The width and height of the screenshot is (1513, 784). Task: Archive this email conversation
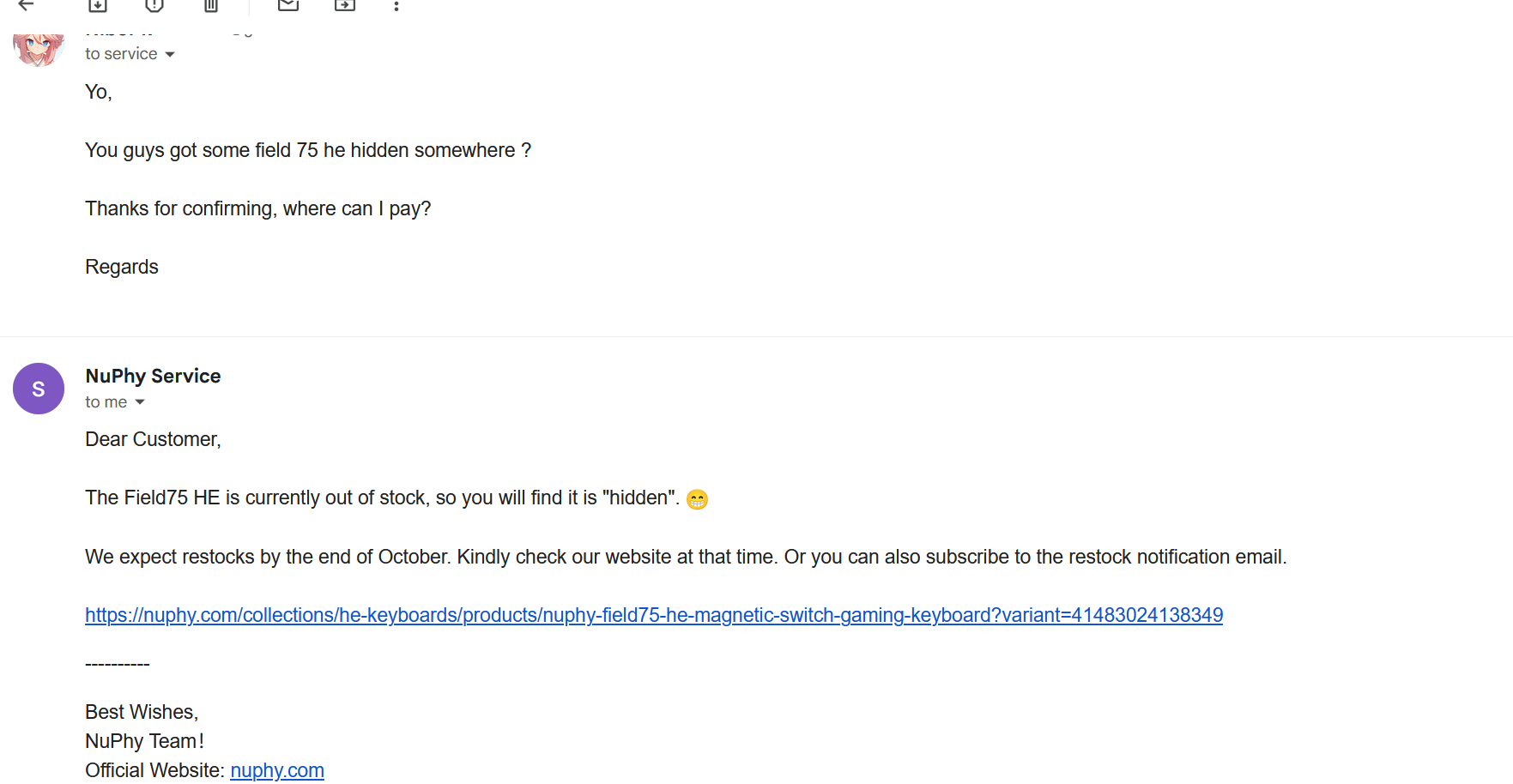98,5
